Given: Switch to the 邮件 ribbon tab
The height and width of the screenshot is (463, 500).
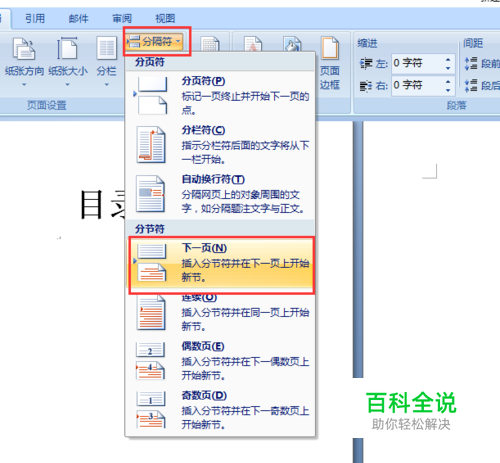Looking at the screenshot, I should tap(78, 18).
